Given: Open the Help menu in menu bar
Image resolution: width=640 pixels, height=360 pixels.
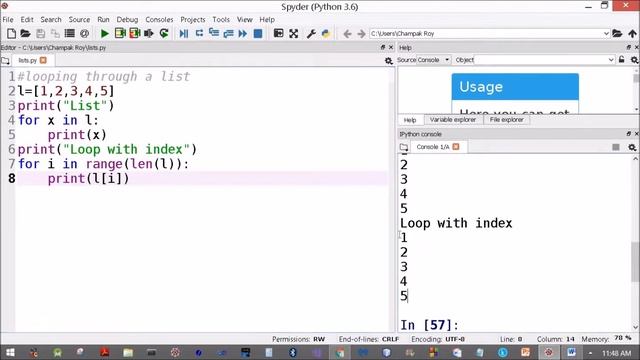Looking at the screenshot, I should [267, 19].
